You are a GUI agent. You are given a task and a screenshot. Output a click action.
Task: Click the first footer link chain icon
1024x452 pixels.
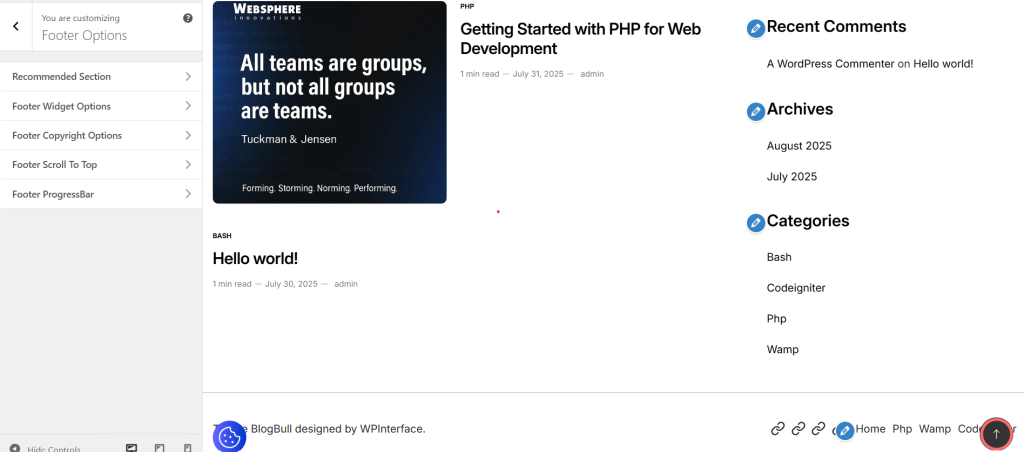click(778, 429)
